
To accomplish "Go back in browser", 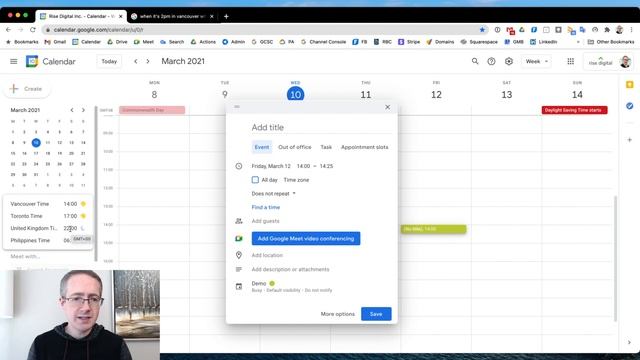I will (x=9, y=30).
